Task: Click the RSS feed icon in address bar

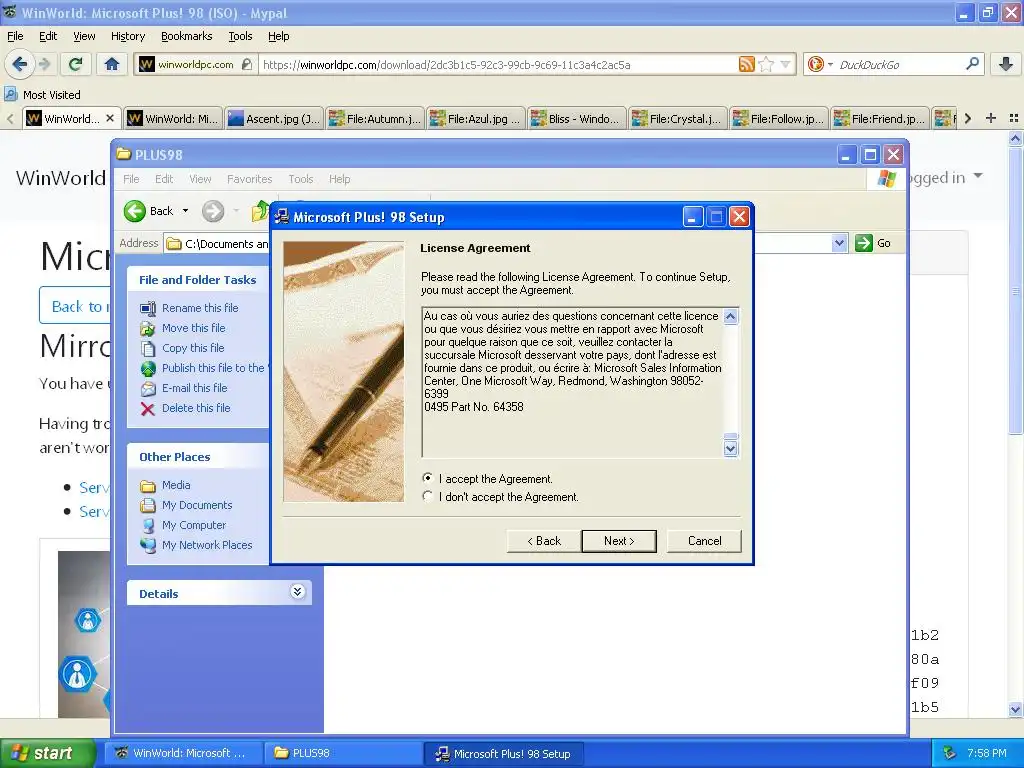Action: click(746, 64)
